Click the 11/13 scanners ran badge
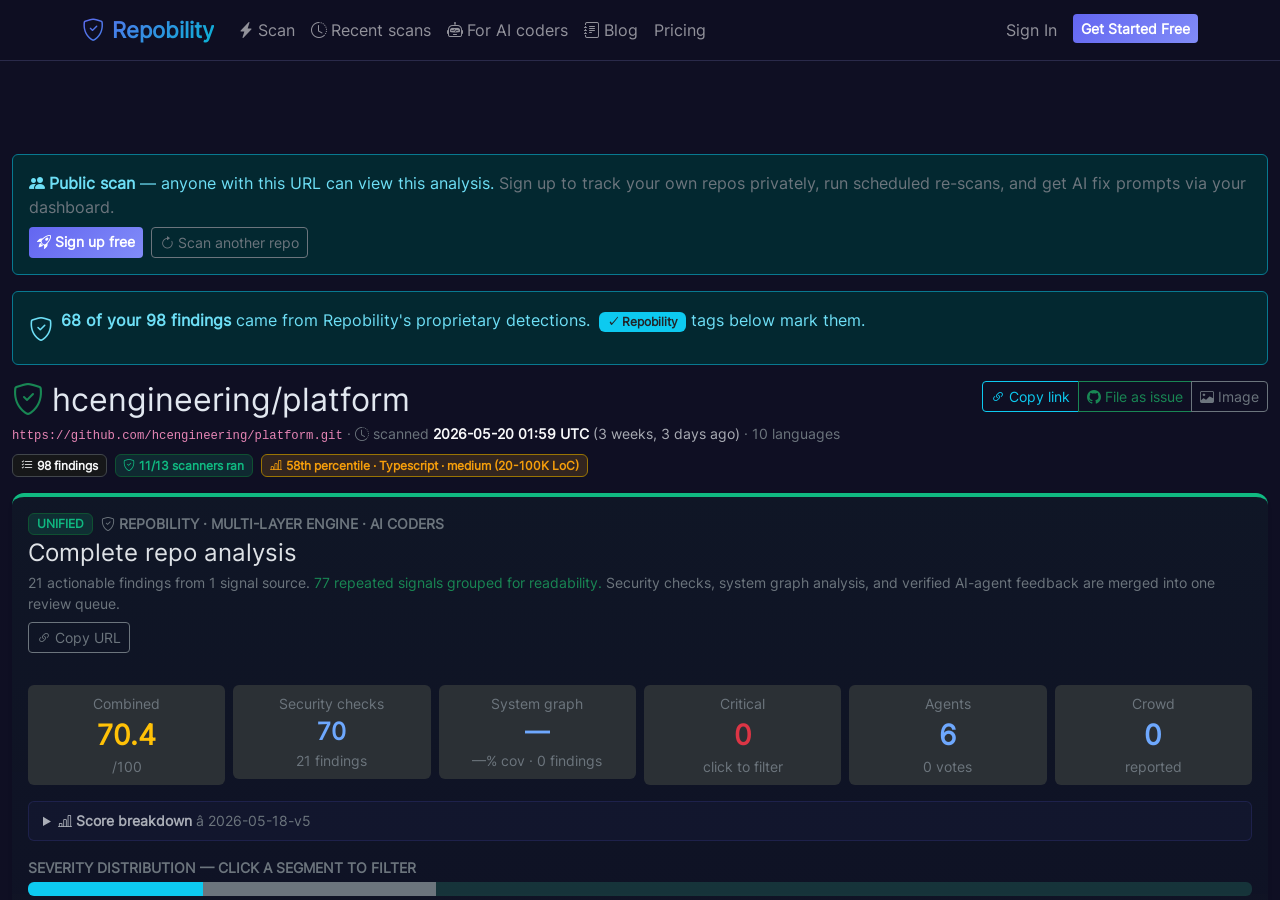Screen dimensions: 1280x900 tap(184, 465)
